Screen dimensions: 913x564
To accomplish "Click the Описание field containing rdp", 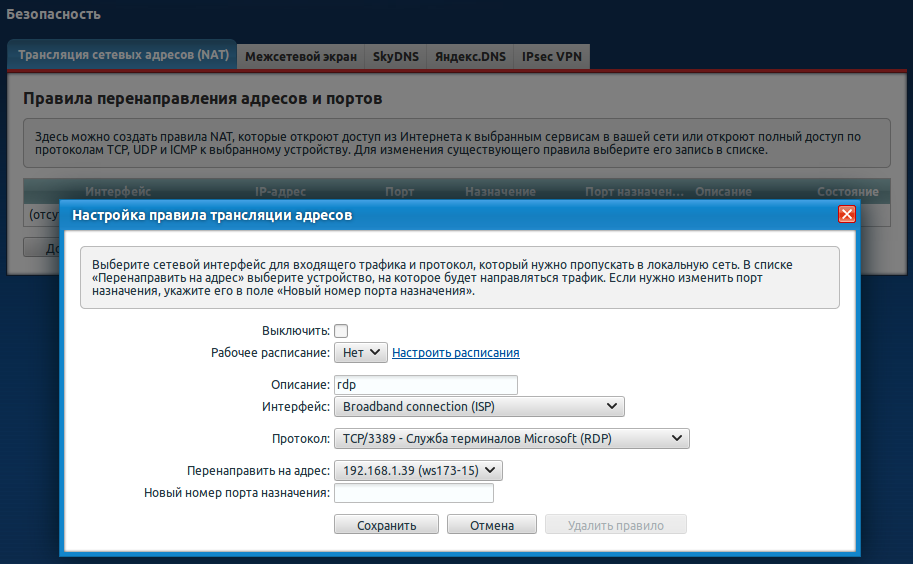I will pyautogui.click(x=425, y=385).
